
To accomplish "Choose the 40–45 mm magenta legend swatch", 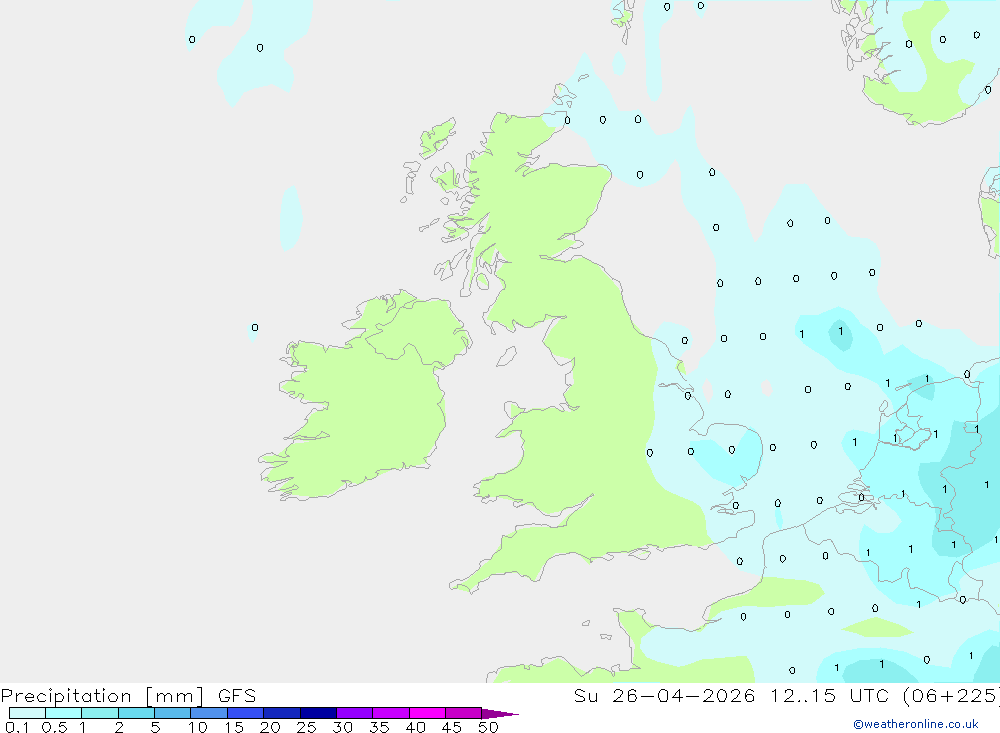I will pos(427,713).
